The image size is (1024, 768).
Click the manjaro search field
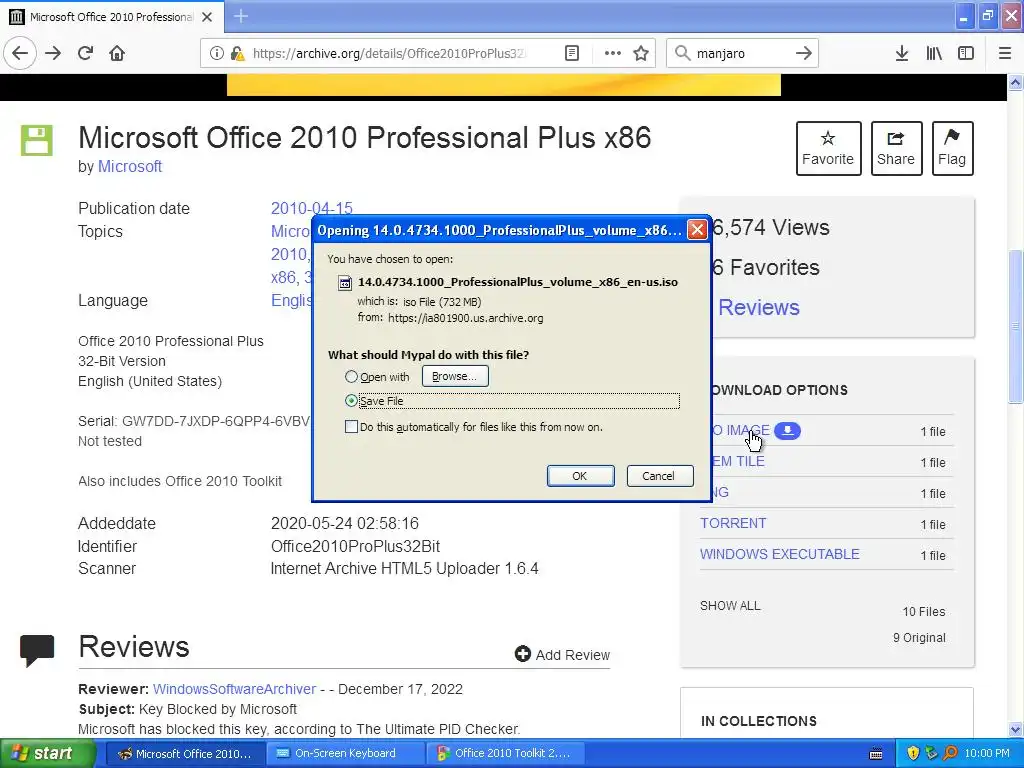click(x=741, y=53)
